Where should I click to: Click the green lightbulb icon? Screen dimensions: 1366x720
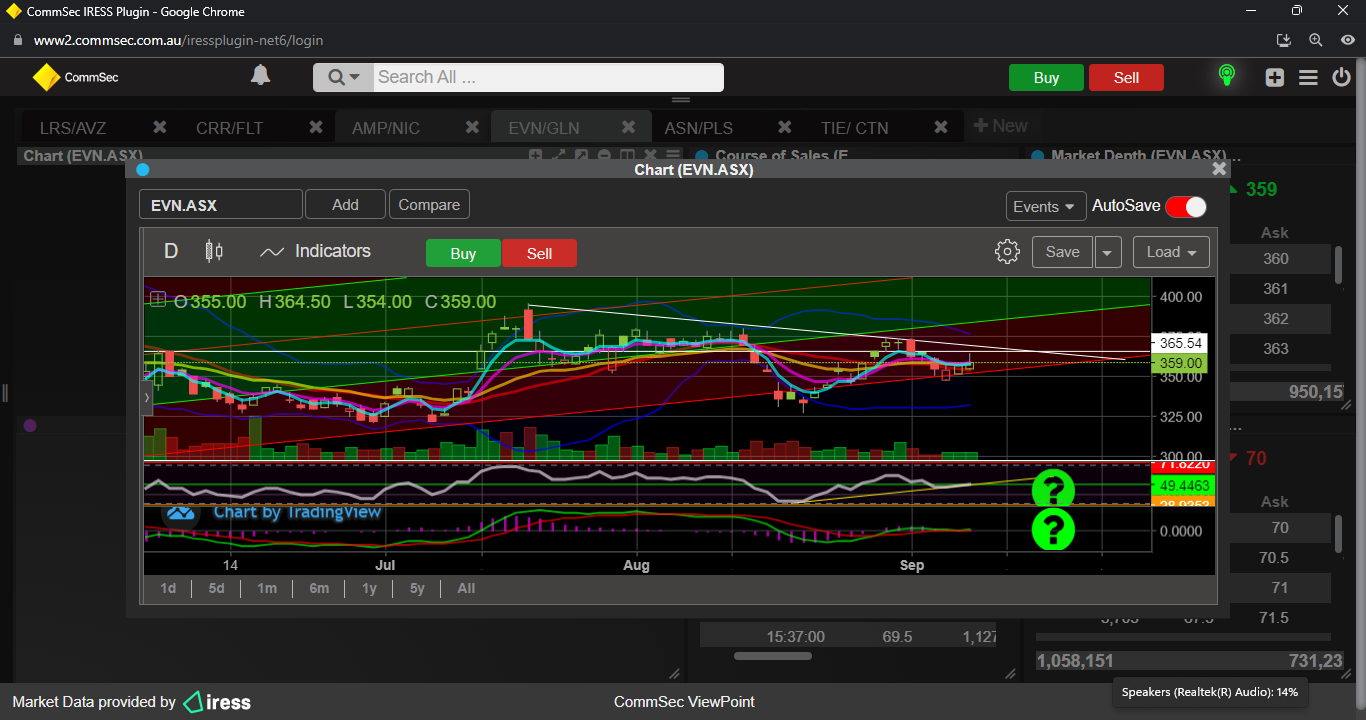1226,76
